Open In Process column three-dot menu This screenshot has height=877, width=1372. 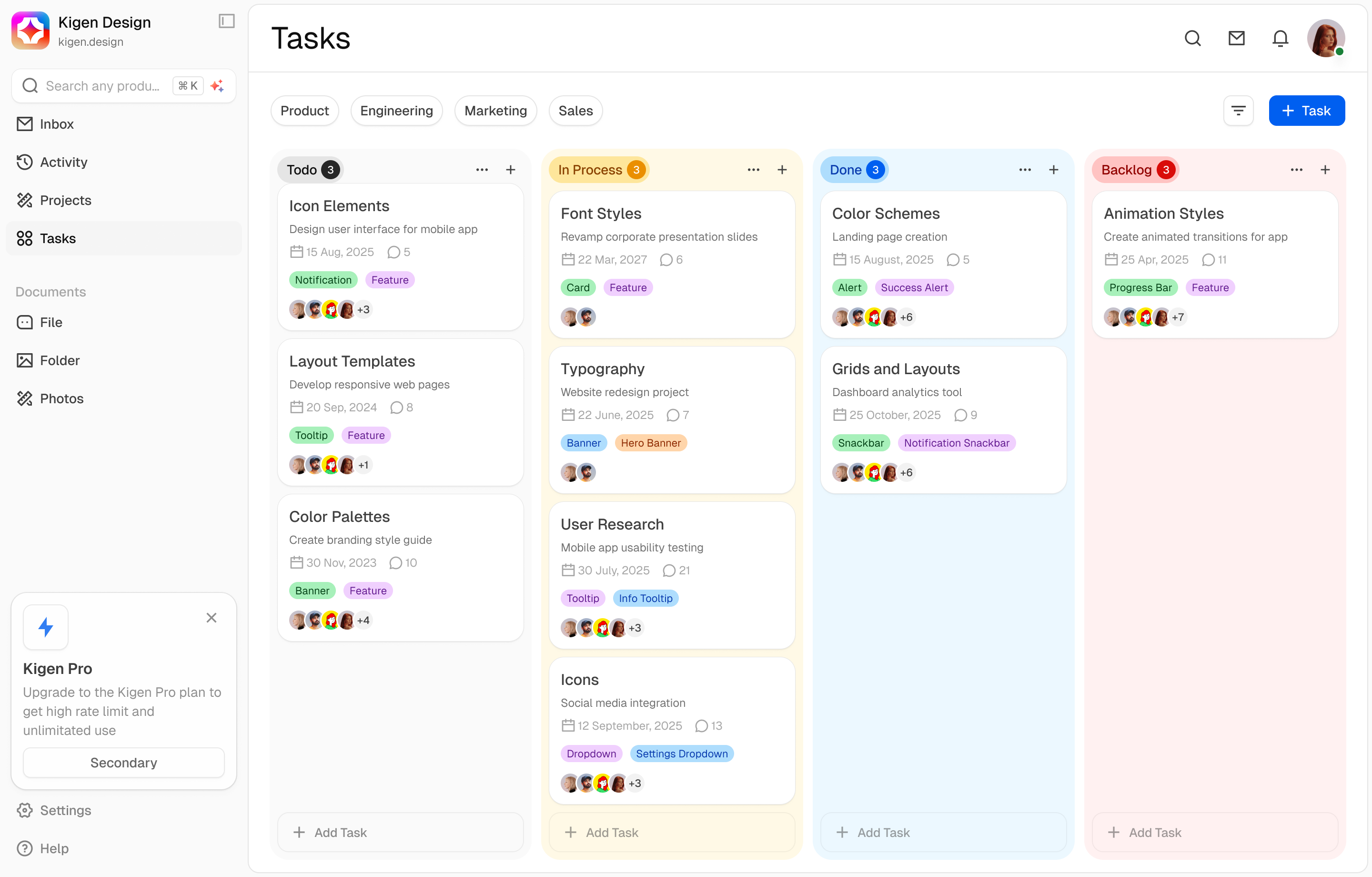pyautogui.click(x=753, y=170)
